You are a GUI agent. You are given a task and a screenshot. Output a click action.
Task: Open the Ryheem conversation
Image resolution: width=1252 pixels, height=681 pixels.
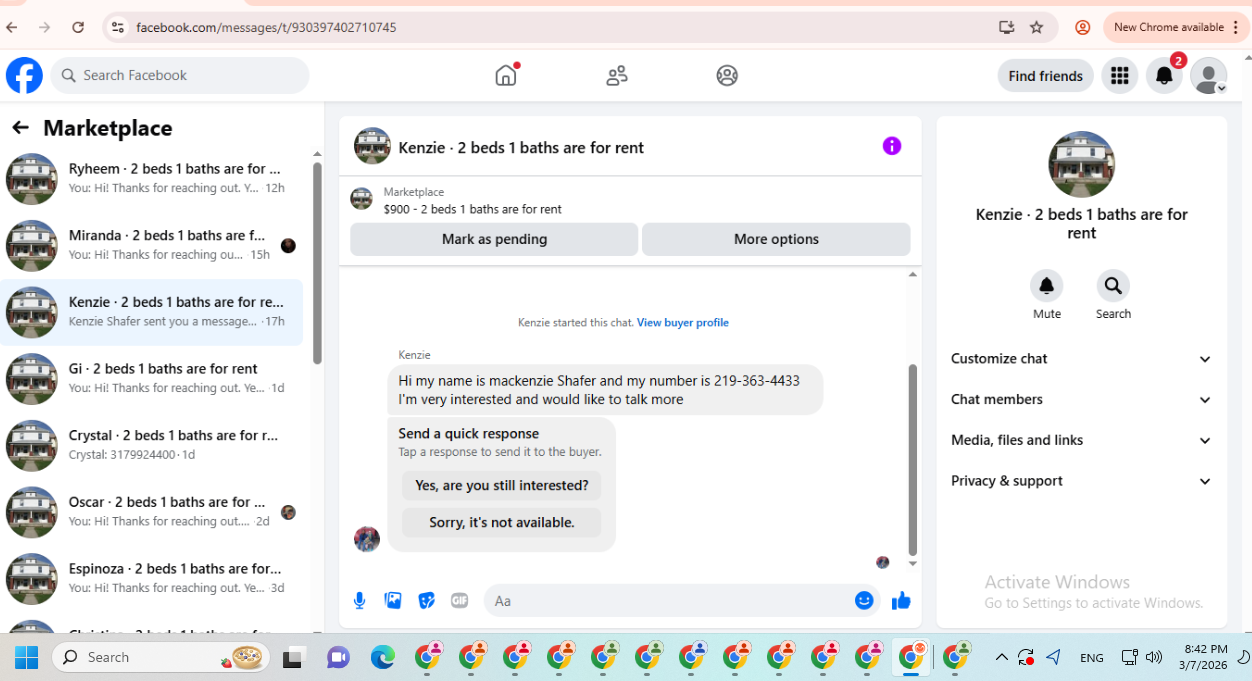[152, 178]
